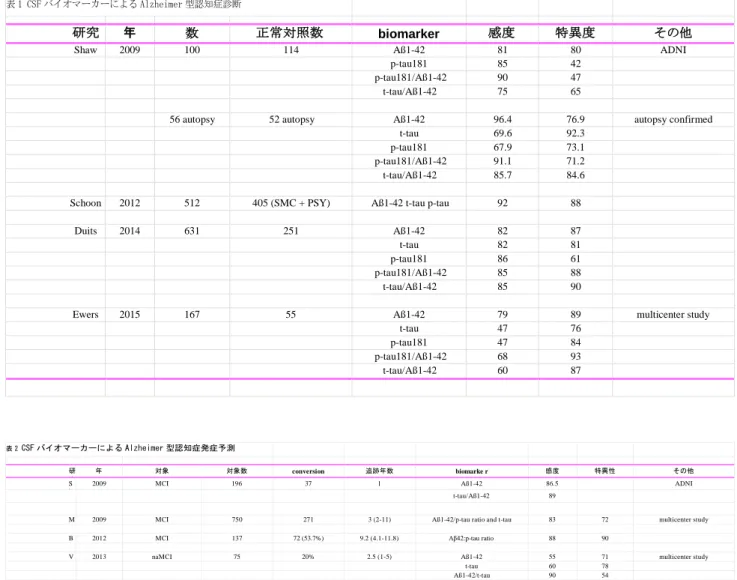The height and width of the screenshot is (580, 737).
Task: Select the Aβ42:p-tau ratio biomarker cell
Action: pos(471,538)
